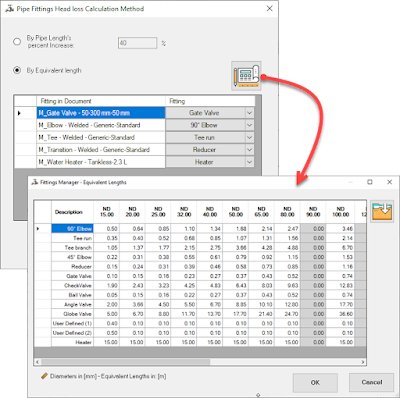Open the Fittings Manager calculator icon
The image size is (400, 398).
pos(246,76)
